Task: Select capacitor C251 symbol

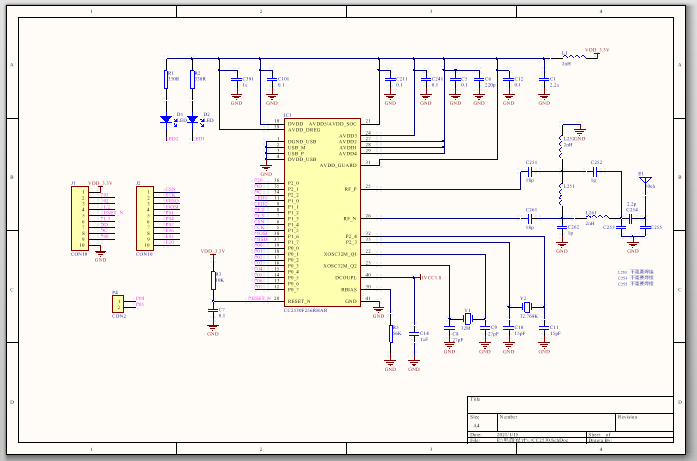Action: 530,171
